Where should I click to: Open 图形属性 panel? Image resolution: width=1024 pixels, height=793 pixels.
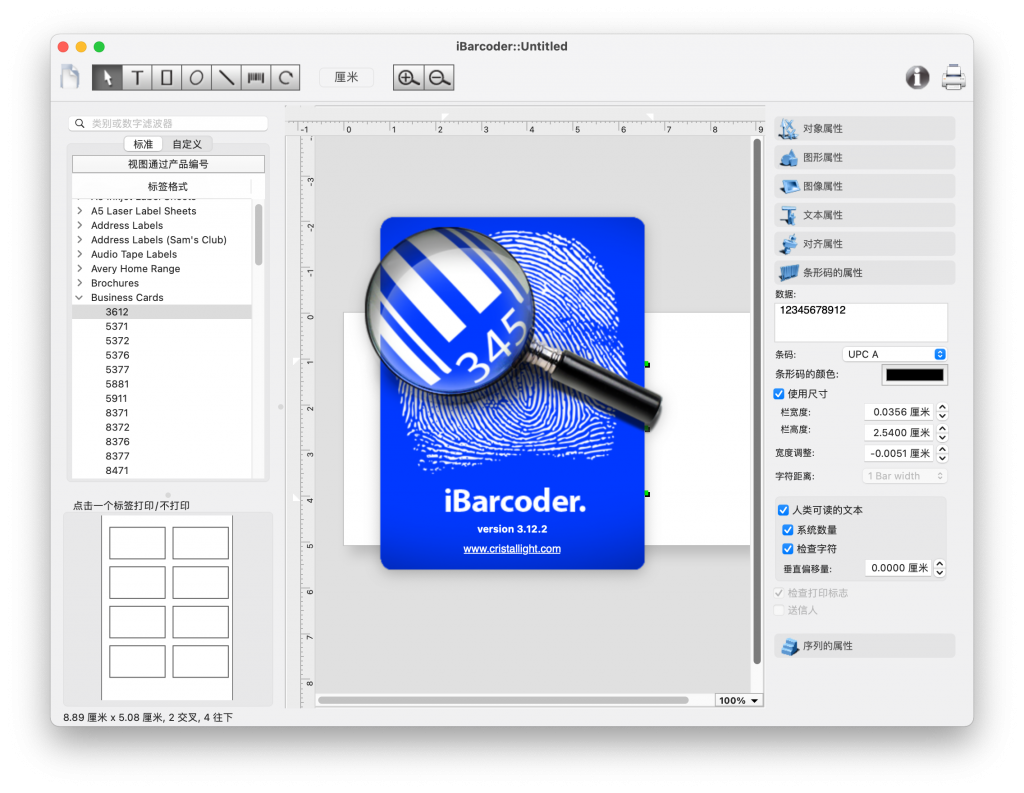pyautogui.click(x=865, y=157)
